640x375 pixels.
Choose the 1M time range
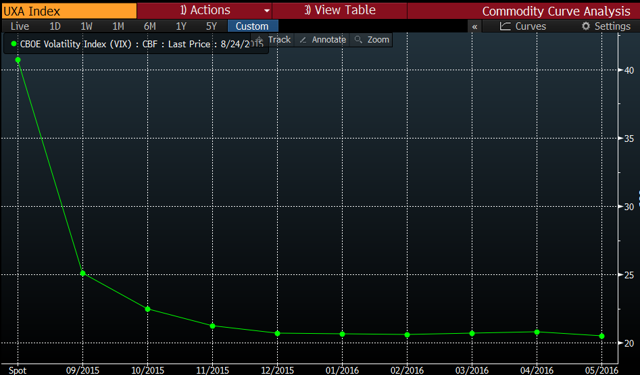click(x=118, y=26)
